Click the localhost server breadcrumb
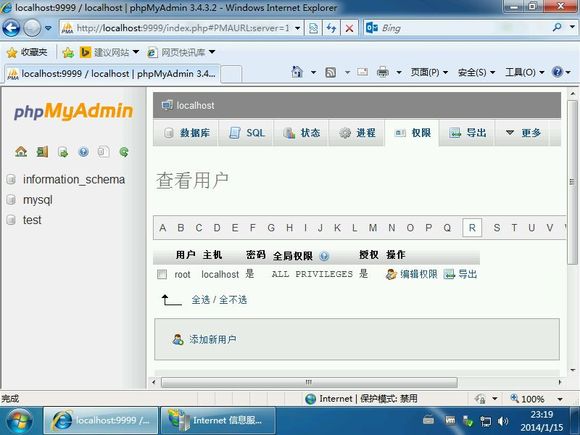Image resolution: width=580 pixels, height=435 pixels. (195, 105)
